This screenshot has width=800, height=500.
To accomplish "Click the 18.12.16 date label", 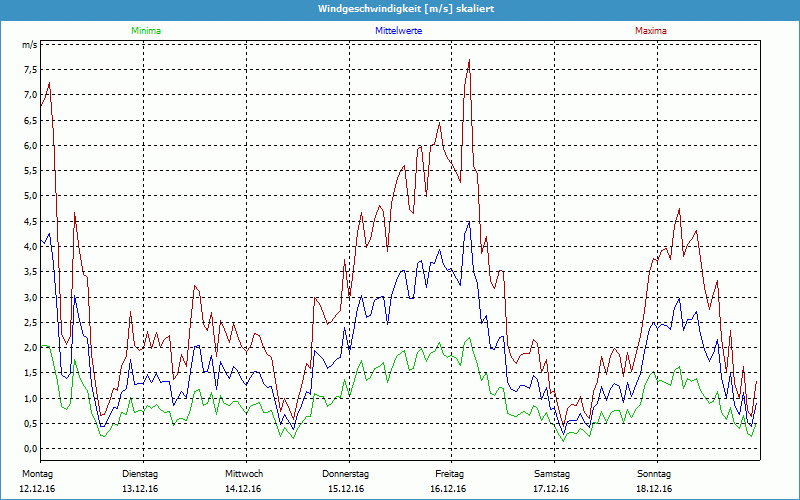I will pos(654,488).
